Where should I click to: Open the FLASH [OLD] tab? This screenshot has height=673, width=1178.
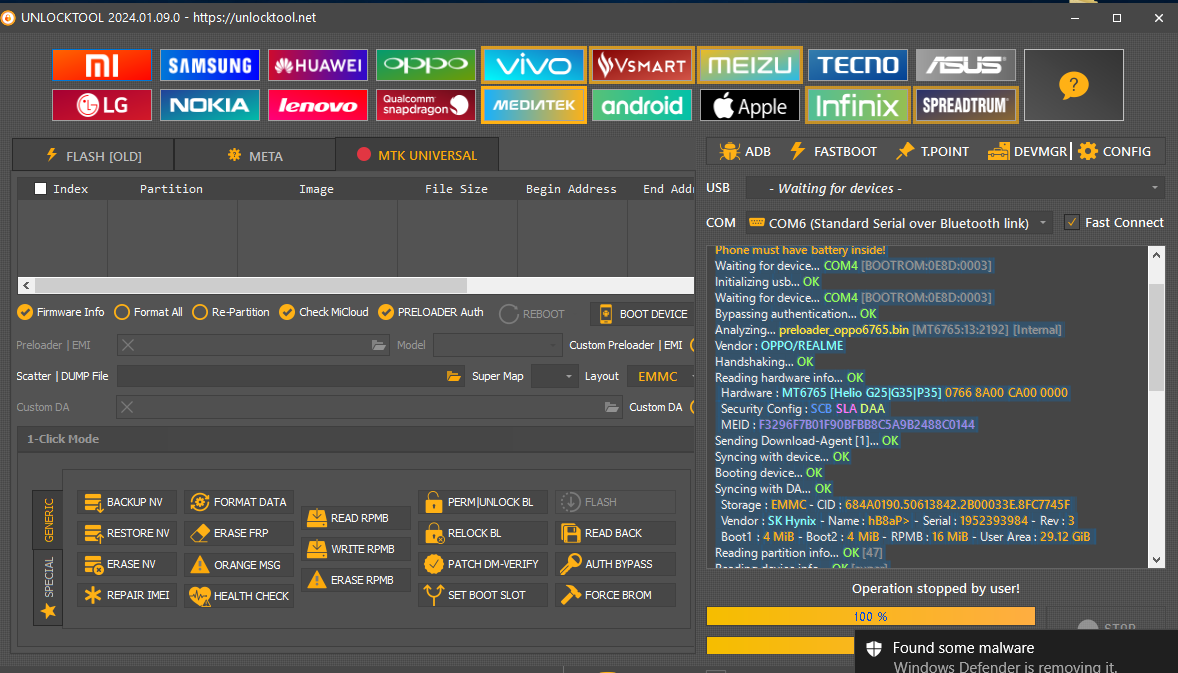(x=93, y=155)
